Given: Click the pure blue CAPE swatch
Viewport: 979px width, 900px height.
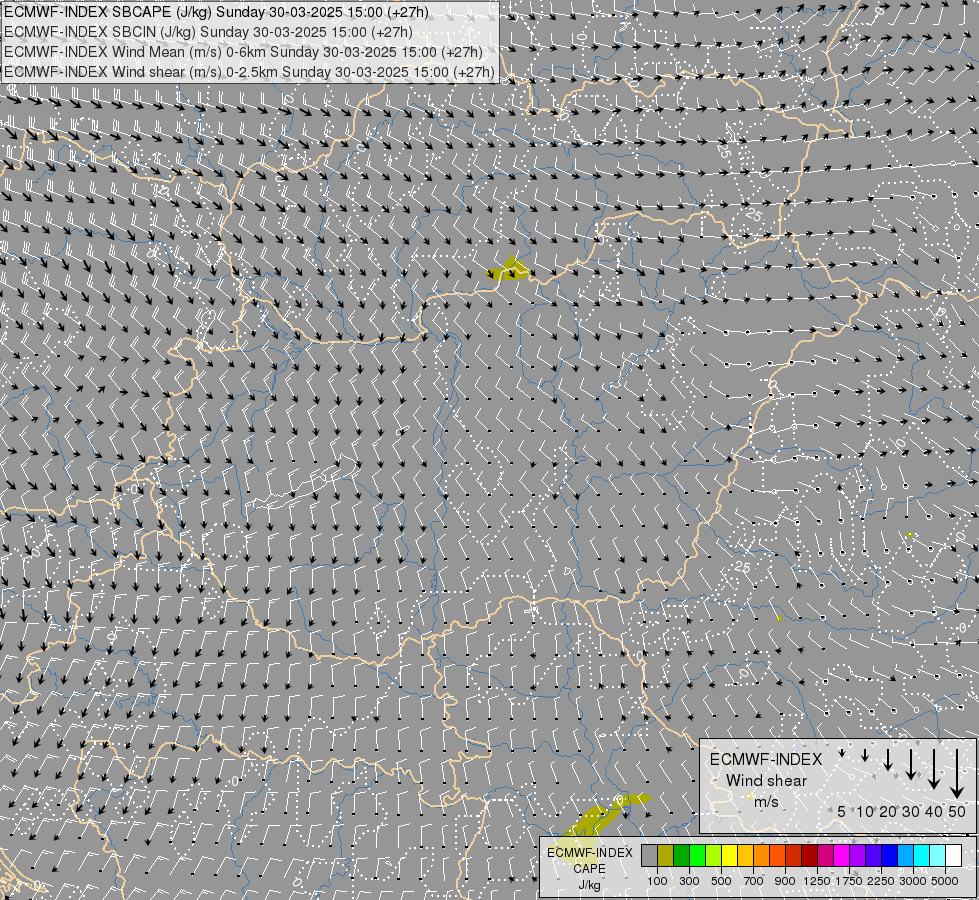Looking at the screenshot, I should (890, 855).
